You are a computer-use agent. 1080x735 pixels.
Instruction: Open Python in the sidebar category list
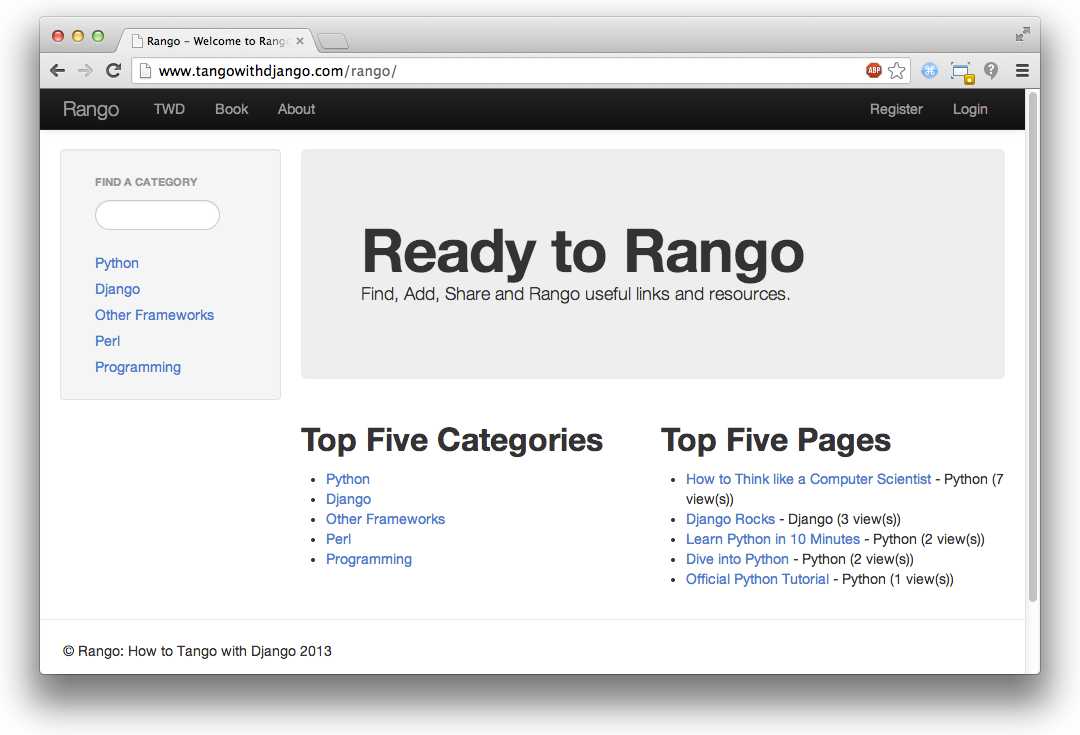(117, 263)
